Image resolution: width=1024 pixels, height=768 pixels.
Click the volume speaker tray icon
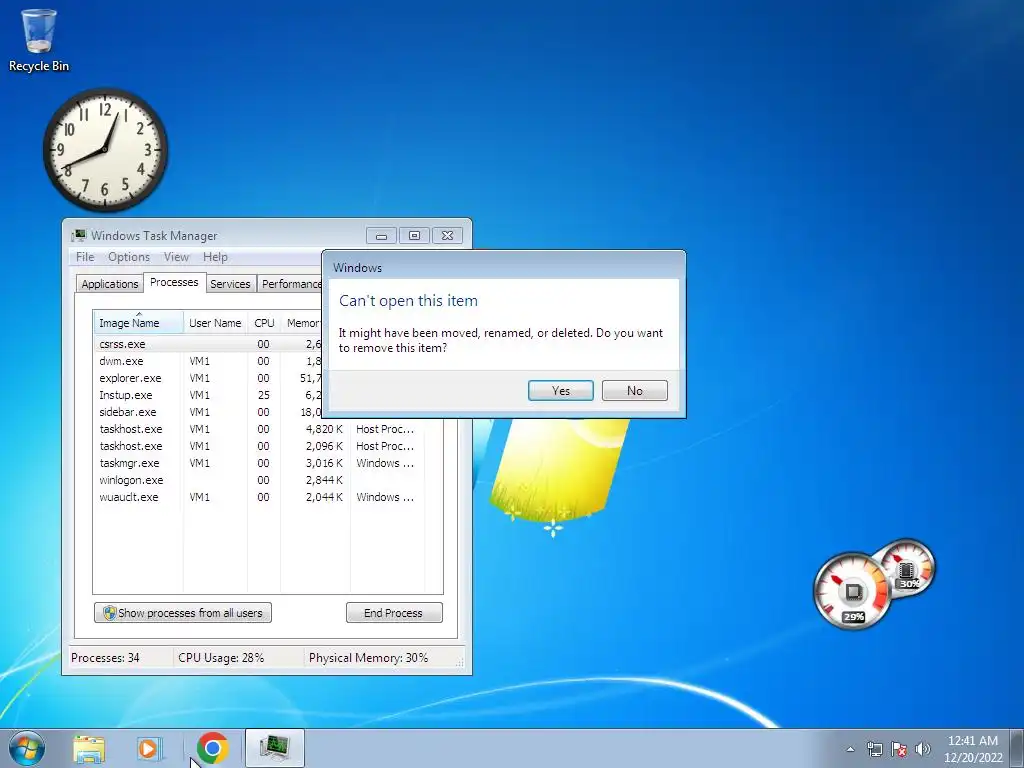pos(923,749)
